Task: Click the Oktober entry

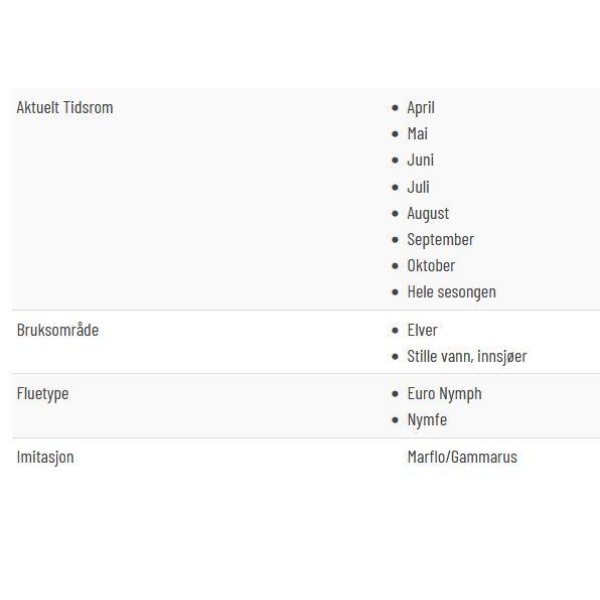Action: [431, 266]
